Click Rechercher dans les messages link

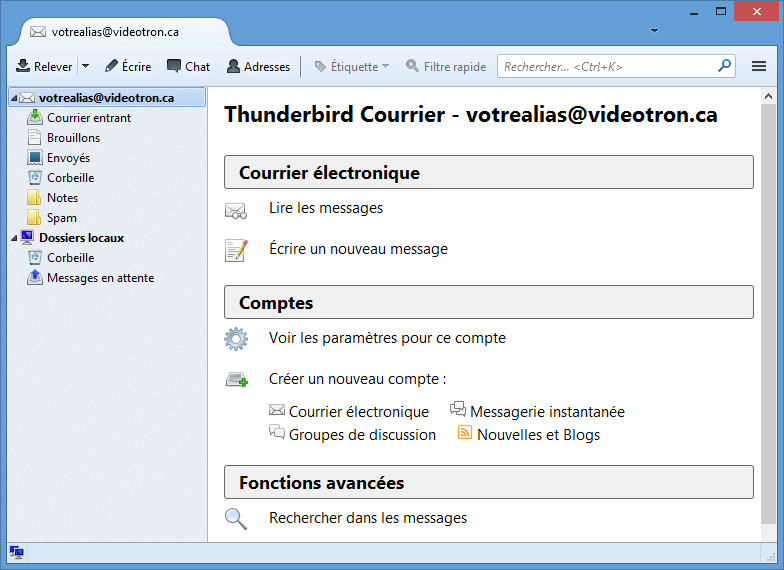[x=368, y=518]
